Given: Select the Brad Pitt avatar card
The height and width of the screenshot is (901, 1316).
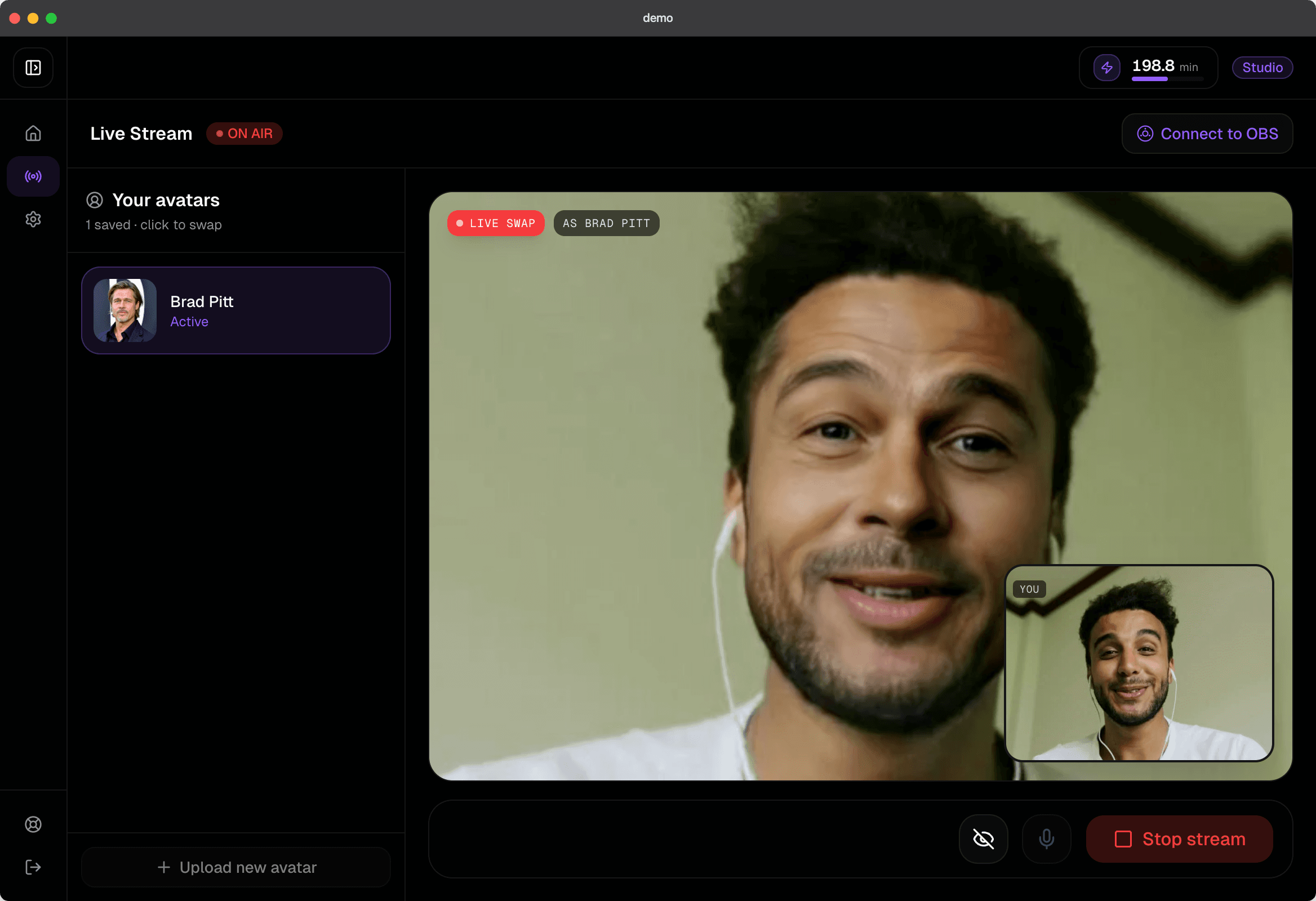Looking at the screenshot, I should coord(235,310).
